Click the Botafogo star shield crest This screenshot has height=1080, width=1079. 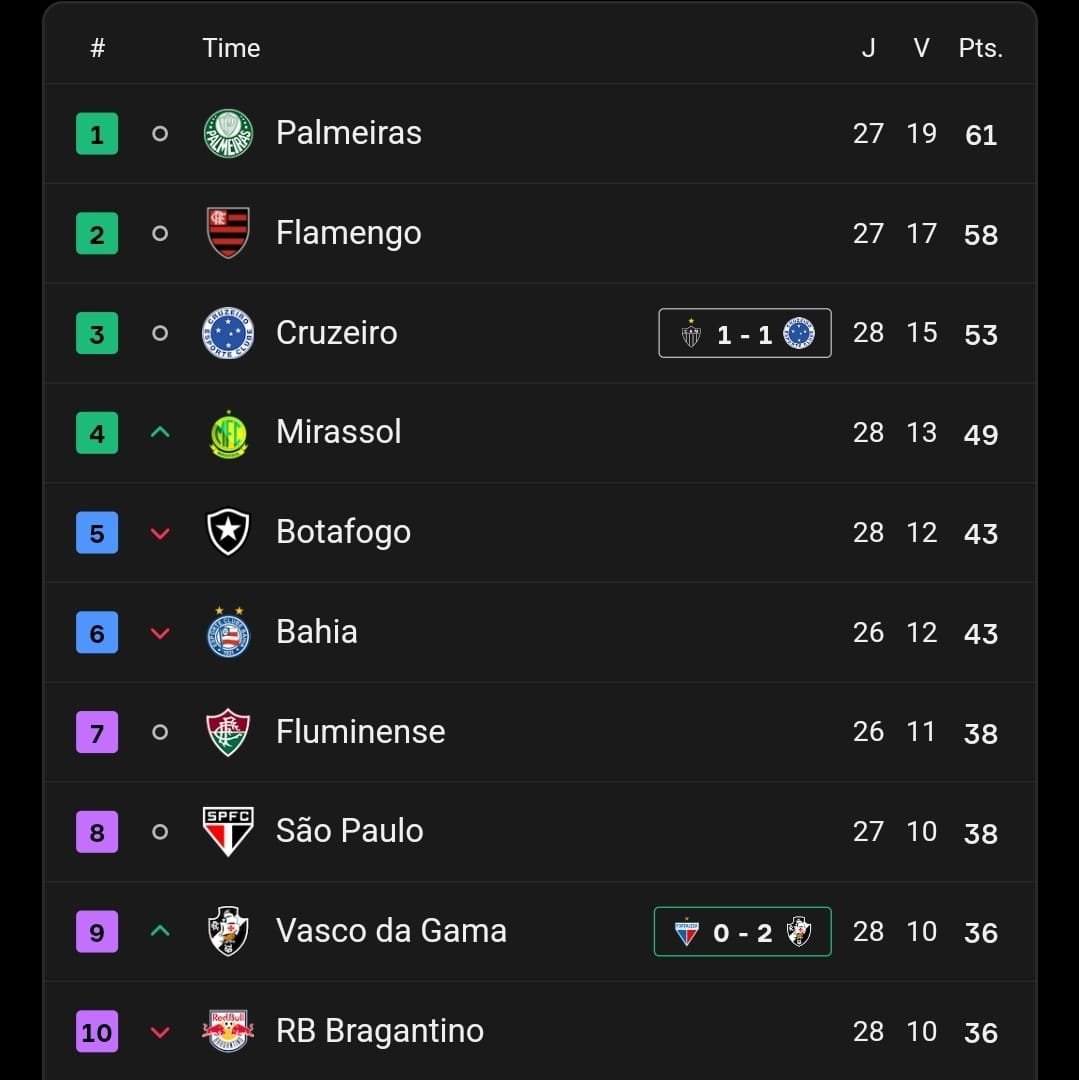[x=228, y=532]
